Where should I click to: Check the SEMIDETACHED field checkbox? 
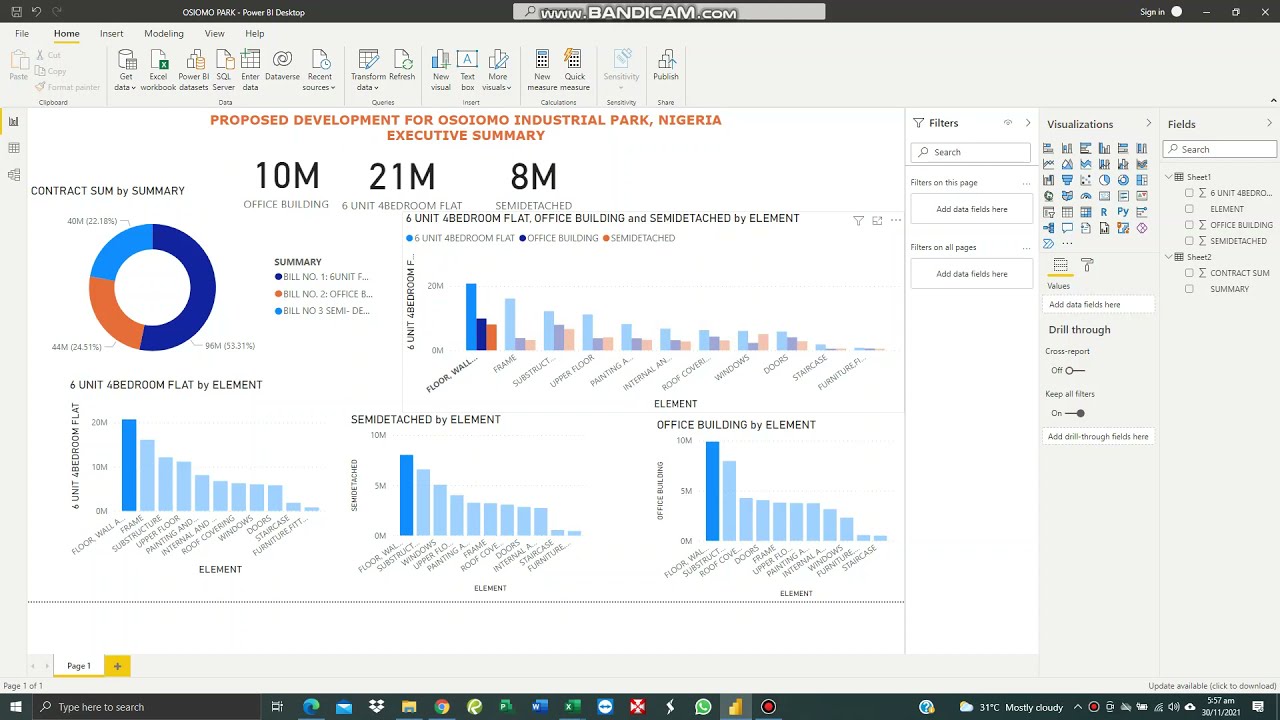pos(1189,241)
